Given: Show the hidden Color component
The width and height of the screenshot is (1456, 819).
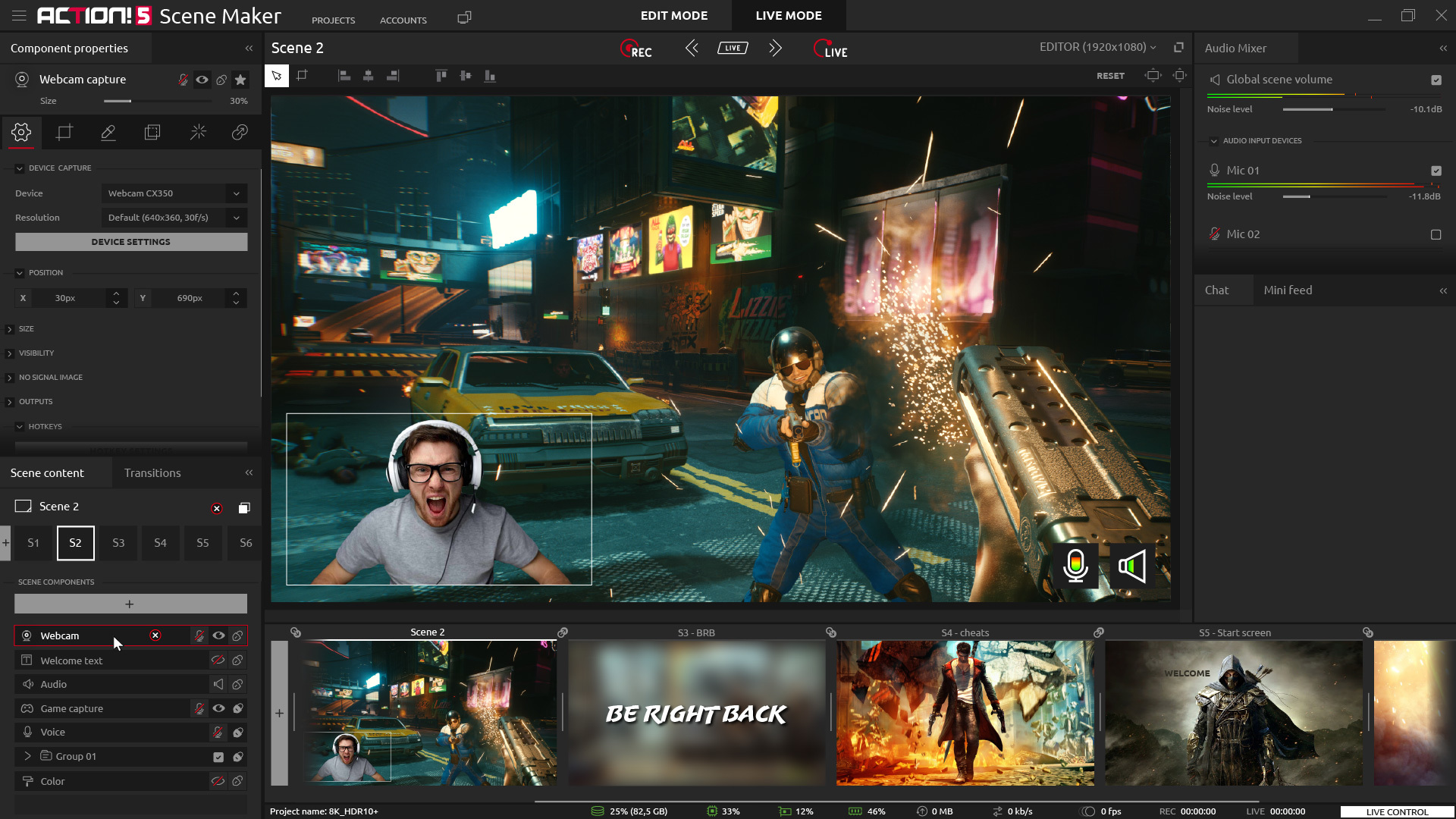Looking at the screenshot, I should tap(218, 780).
